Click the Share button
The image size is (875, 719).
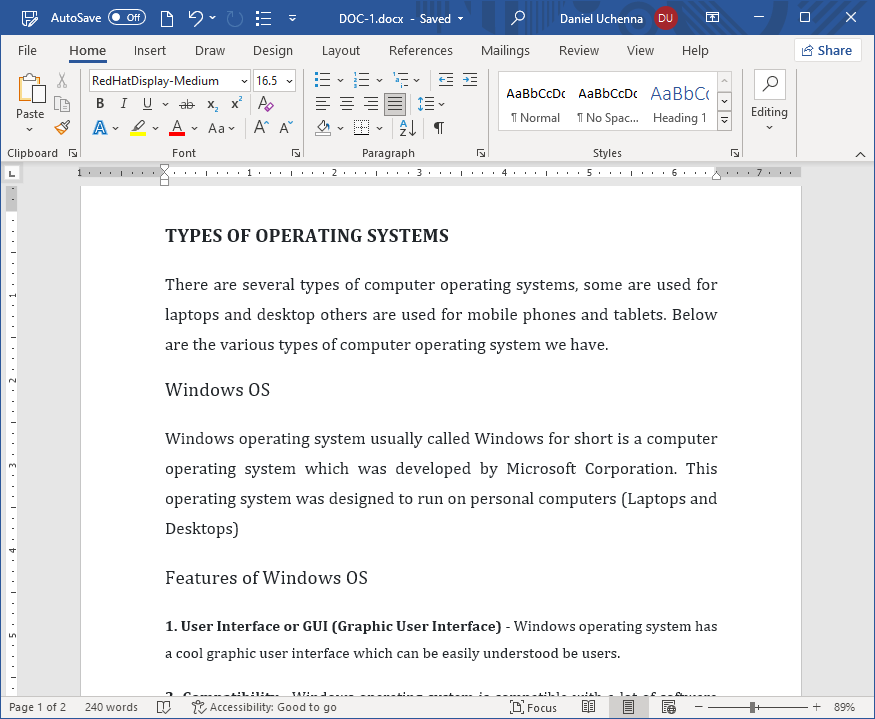coord(827,50)
